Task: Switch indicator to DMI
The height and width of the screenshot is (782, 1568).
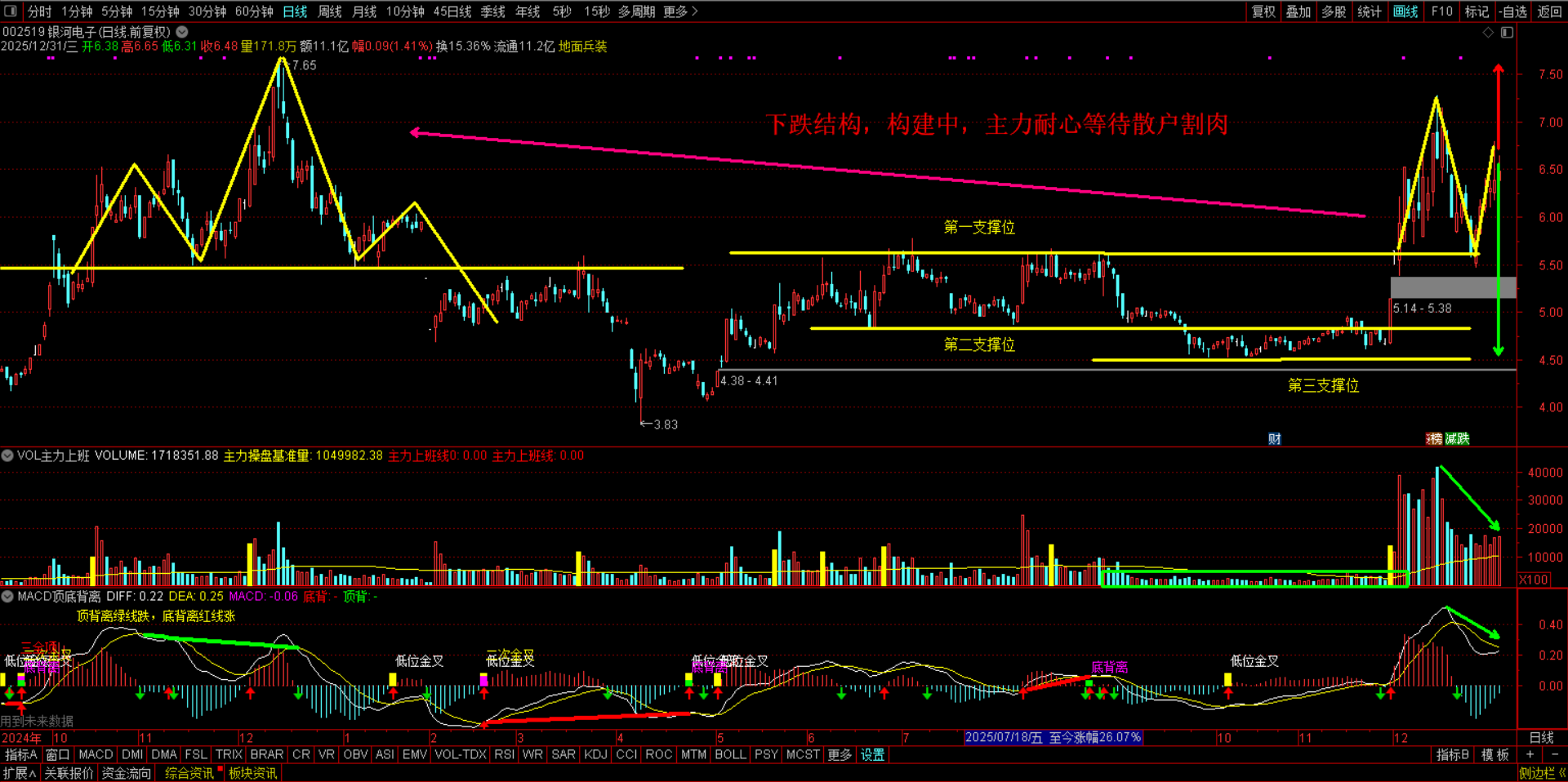Action: point(132,754)
